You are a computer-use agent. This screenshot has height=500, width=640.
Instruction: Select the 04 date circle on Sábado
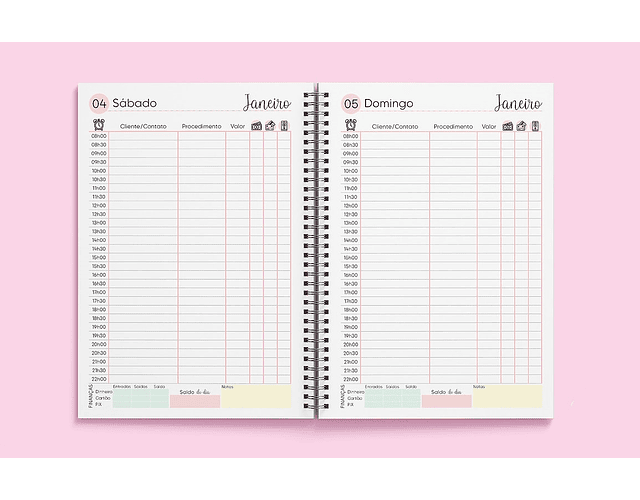[99, 103]
